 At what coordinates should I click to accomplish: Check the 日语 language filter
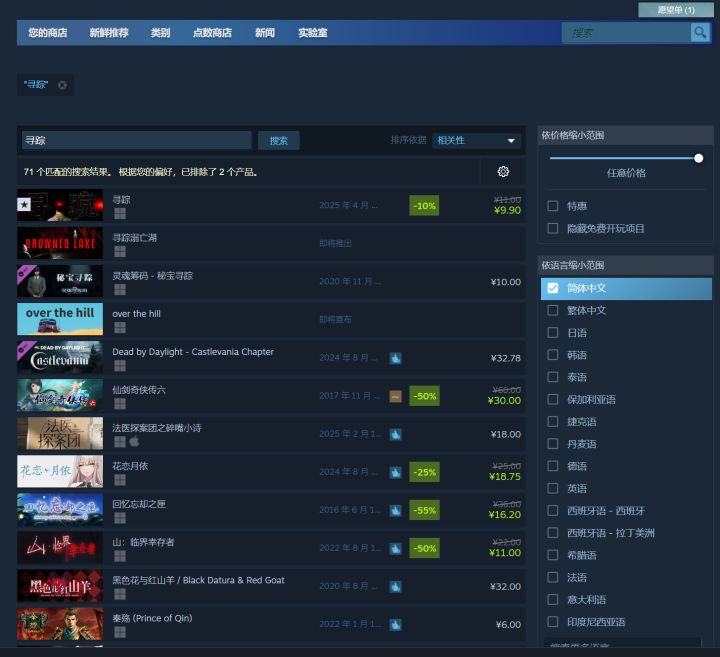(x=553, y=332)
